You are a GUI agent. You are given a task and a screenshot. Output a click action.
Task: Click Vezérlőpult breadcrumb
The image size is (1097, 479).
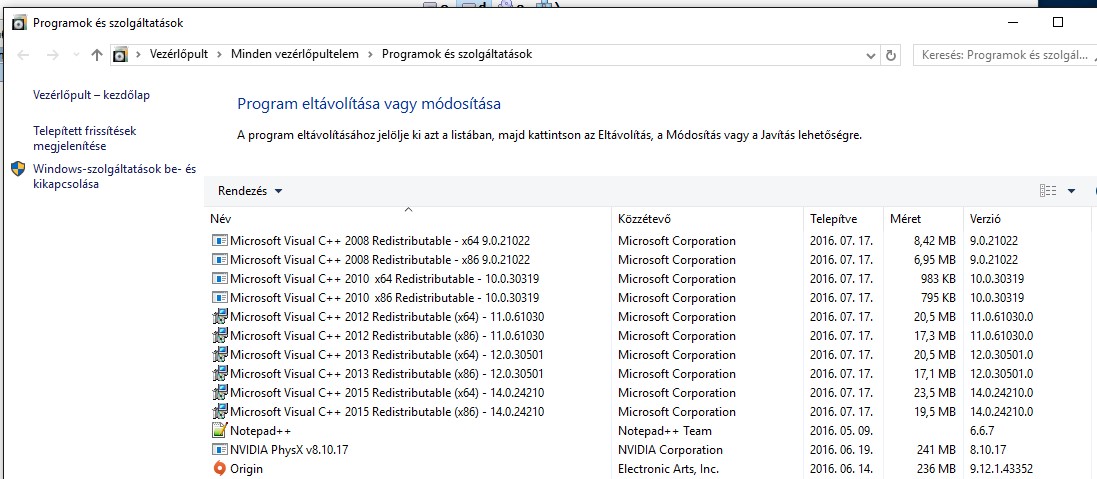[x=179, y=54]
